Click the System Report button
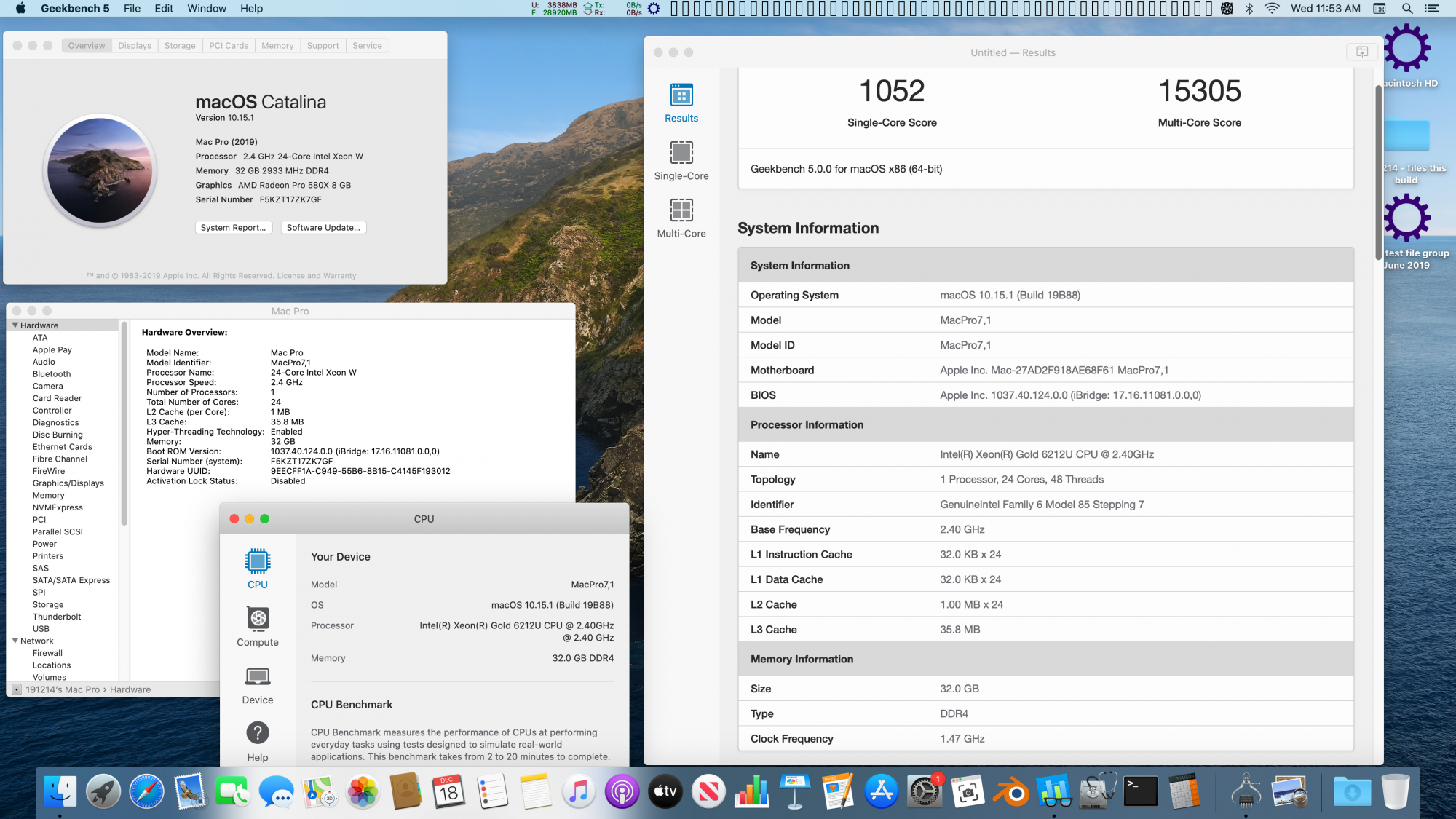This screenshot has width=1456, height=819. pyautogui.click(x=233, y=228)
